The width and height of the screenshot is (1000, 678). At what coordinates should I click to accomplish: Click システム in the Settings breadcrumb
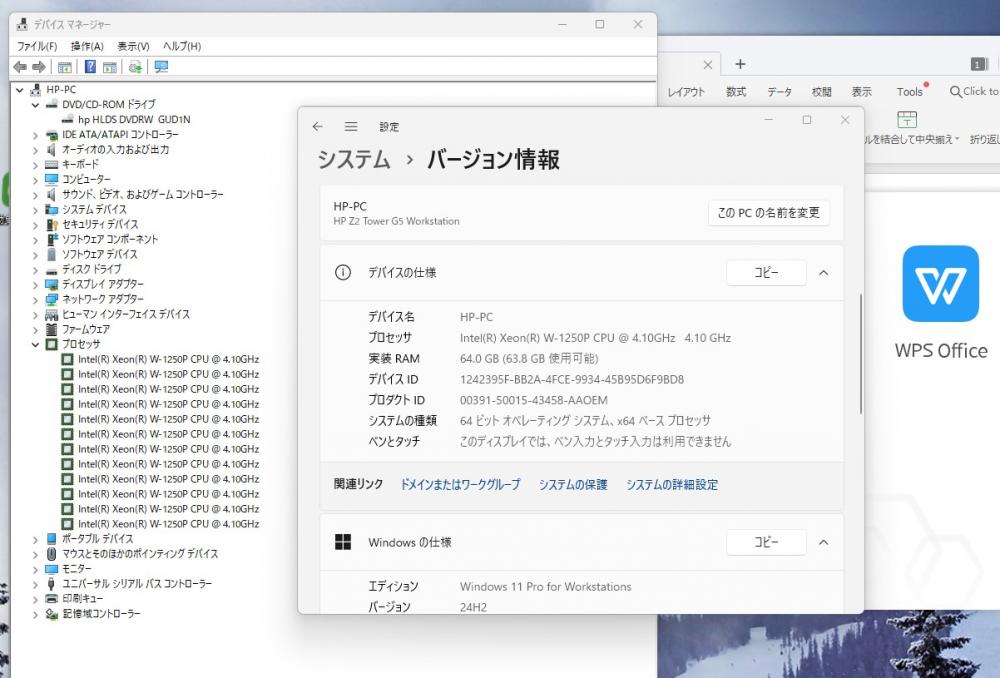[354, 159]
